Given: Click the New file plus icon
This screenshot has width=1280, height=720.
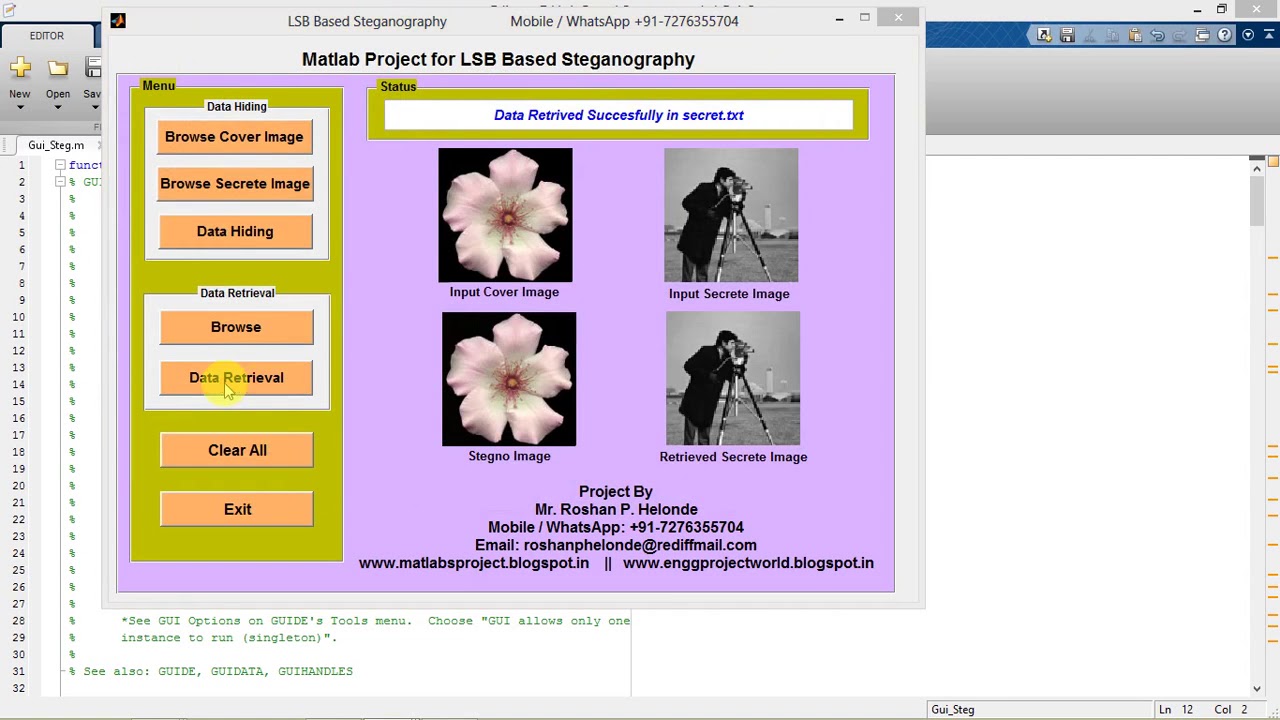Looking at the screenshot, I should point(20,68).
